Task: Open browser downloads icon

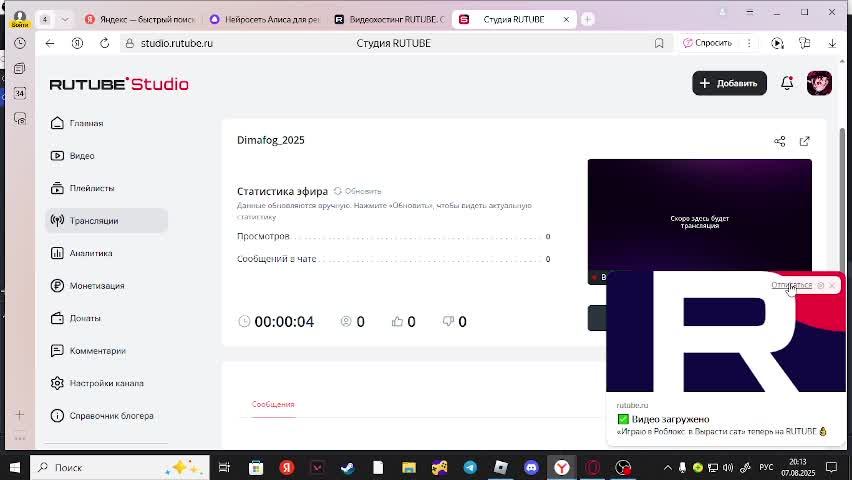Action: point(832,43)
